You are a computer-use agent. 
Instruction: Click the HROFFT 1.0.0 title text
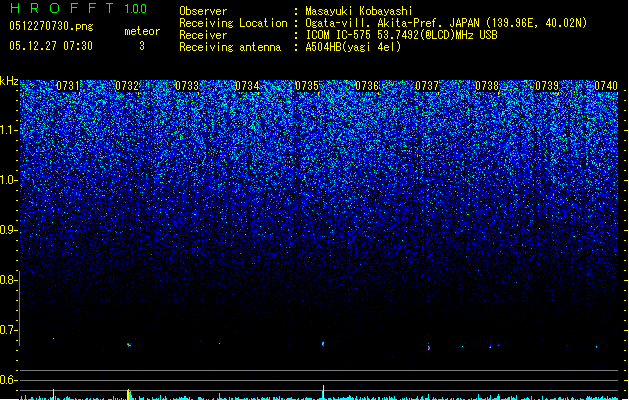click(x=78, y=8)
